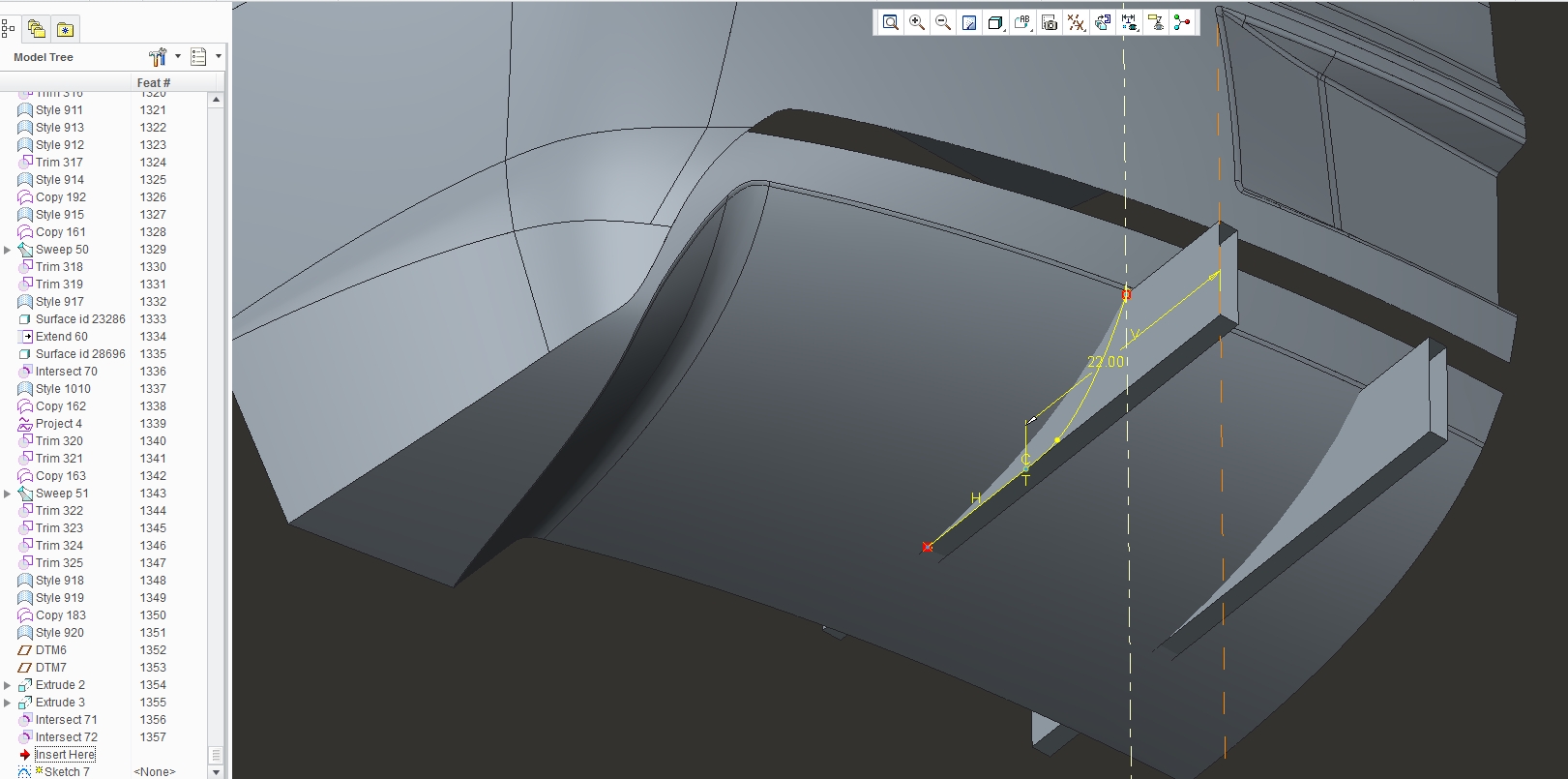Screen dimensions: 1568x779
Task: Select the Project 4 feature
Action: tap(59, 424)
